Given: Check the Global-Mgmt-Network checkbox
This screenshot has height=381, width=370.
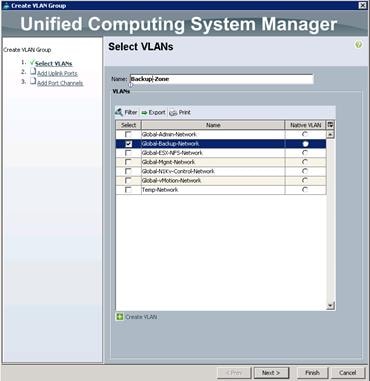Looking at the screenshot, I should (128, 162).
